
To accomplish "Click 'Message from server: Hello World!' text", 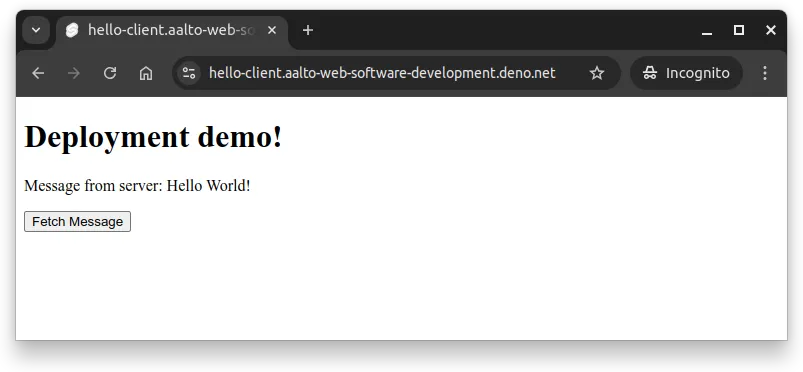I will point(137,185).
